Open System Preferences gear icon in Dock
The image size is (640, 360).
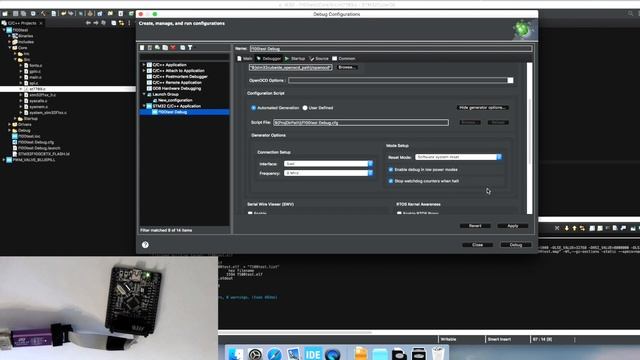point(255,353)
